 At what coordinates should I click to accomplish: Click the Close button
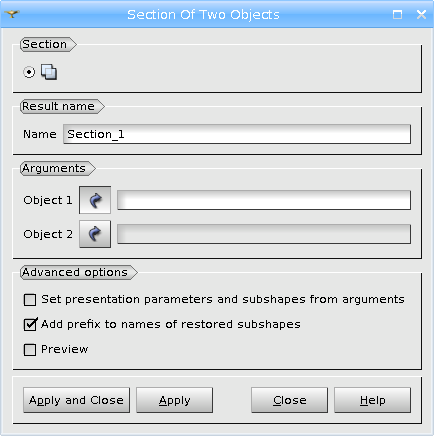point(289,400)
